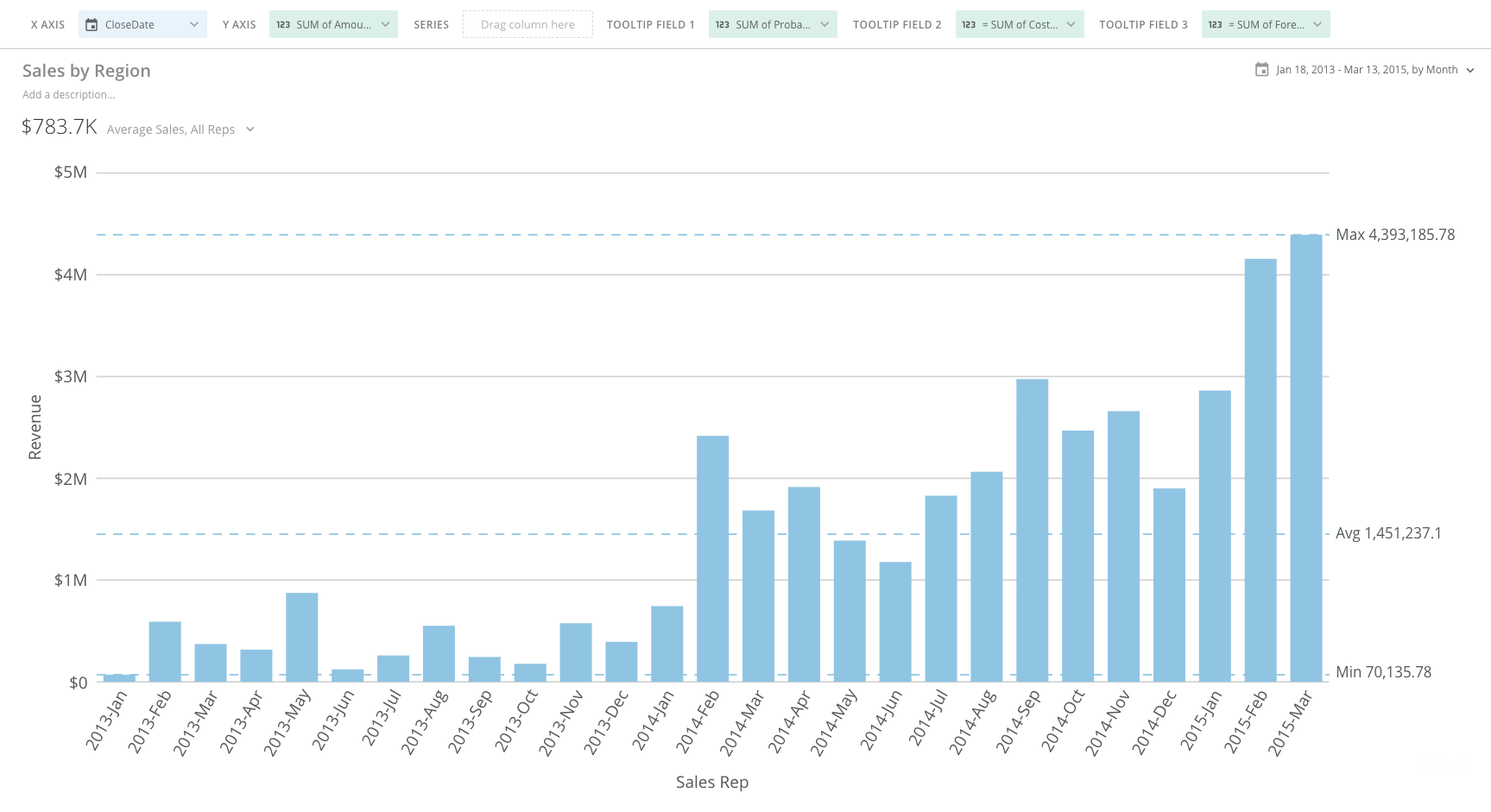Open the CloseDate X-axis dropdown

click(196, 24)
